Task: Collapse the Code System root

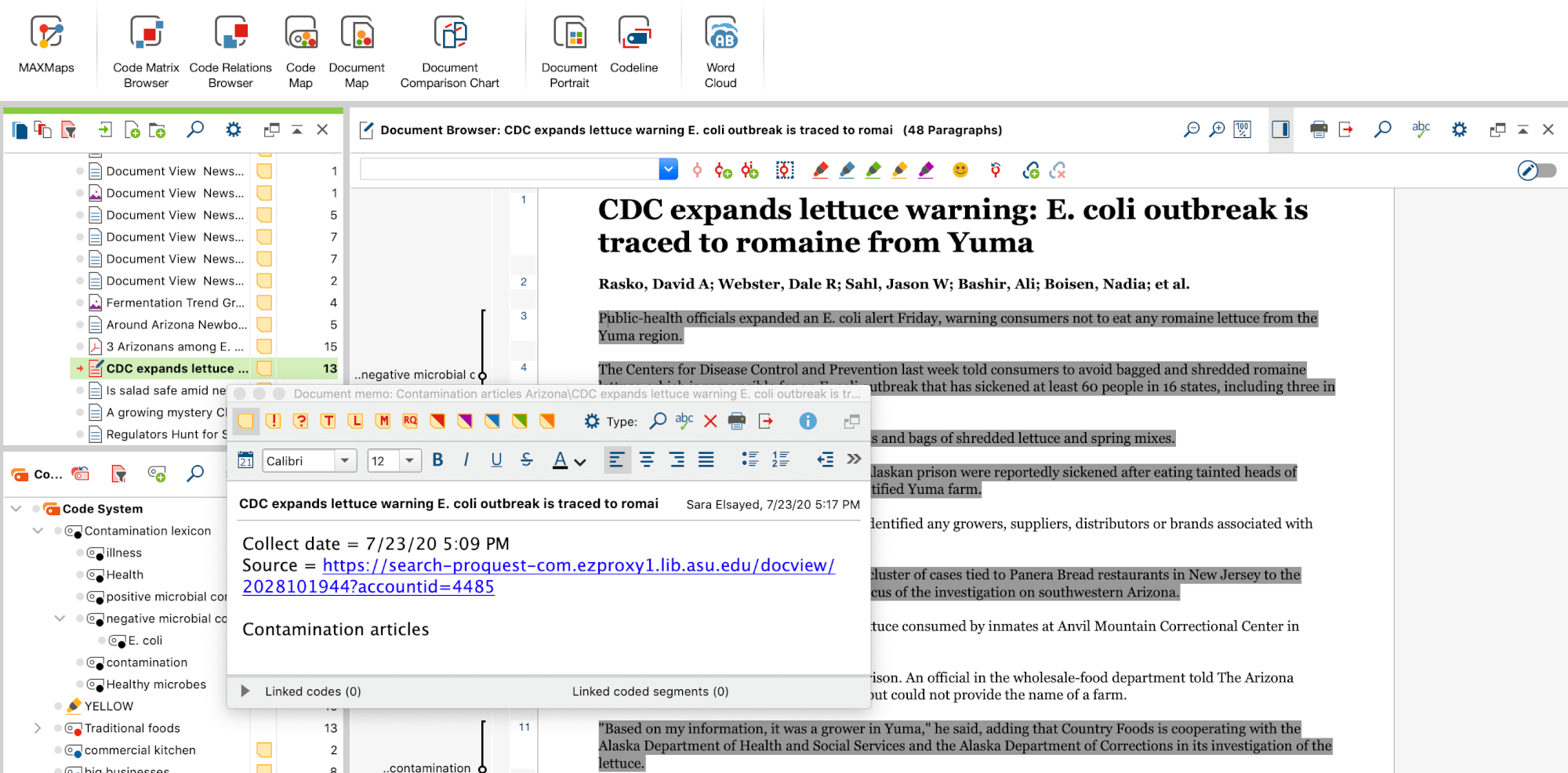Action: point(16,509)
